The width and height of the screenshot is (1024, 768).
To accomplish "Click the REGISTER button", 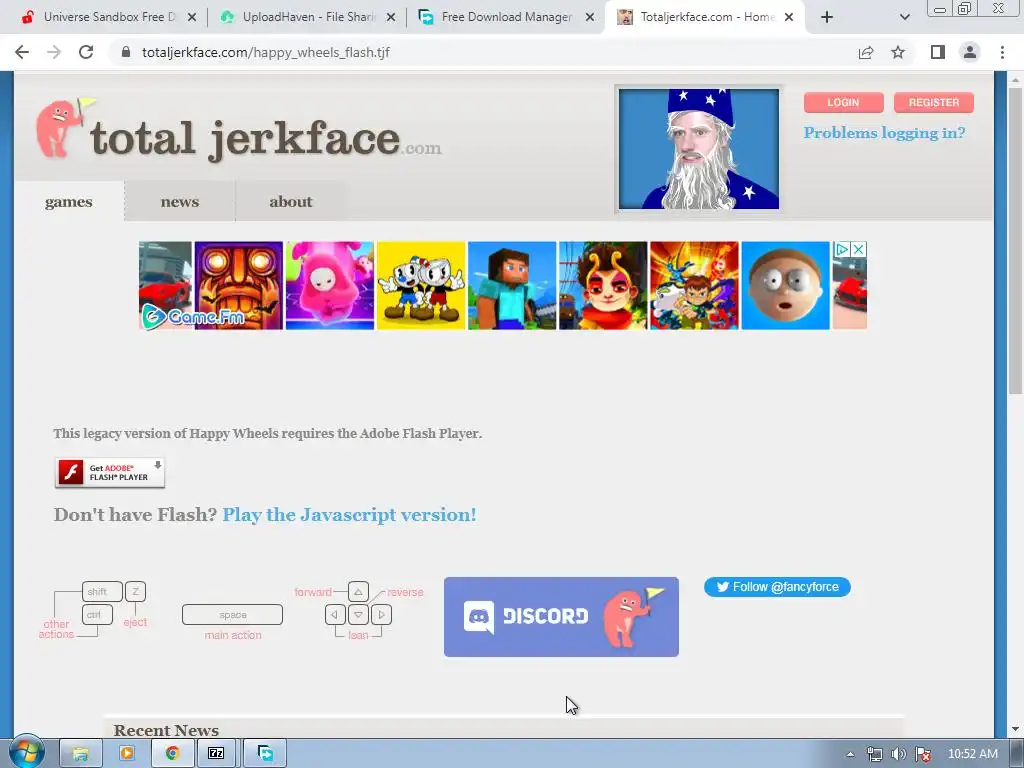I will pos(934,103).
